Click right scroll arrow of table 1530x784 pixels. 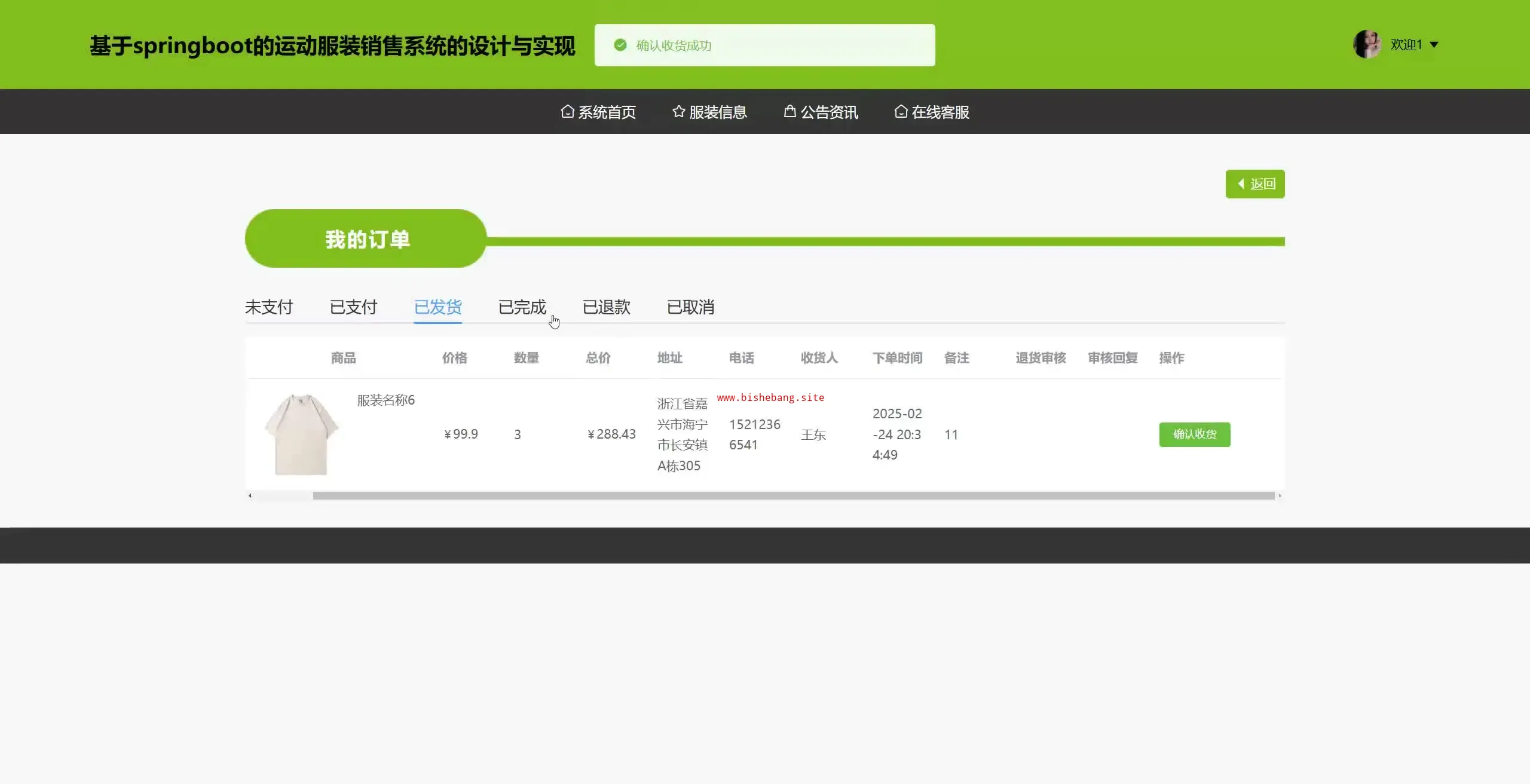tap(1280, 495)
